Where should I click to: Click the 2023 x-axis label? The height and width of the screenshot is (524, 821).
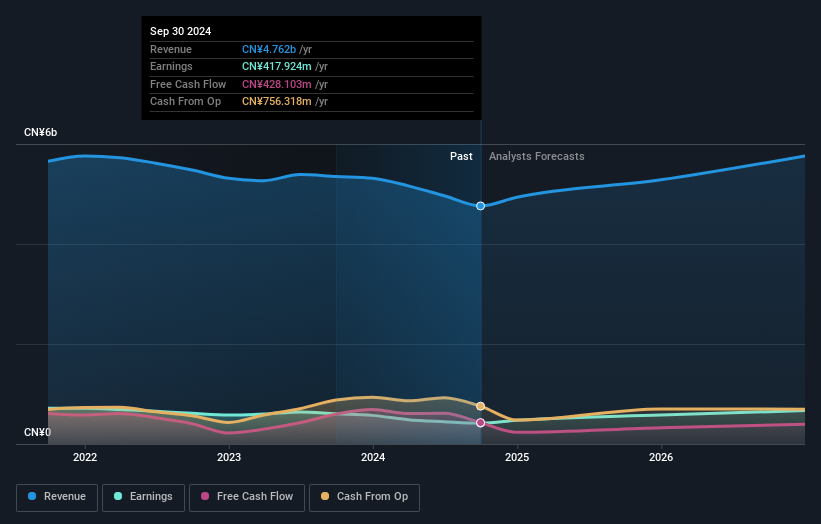click(229, 458)
